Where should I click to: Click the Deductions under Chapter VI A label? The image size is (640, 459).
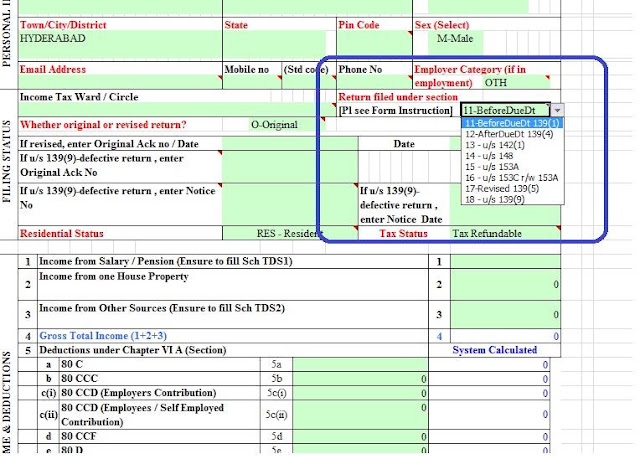(x=133, y=350)
